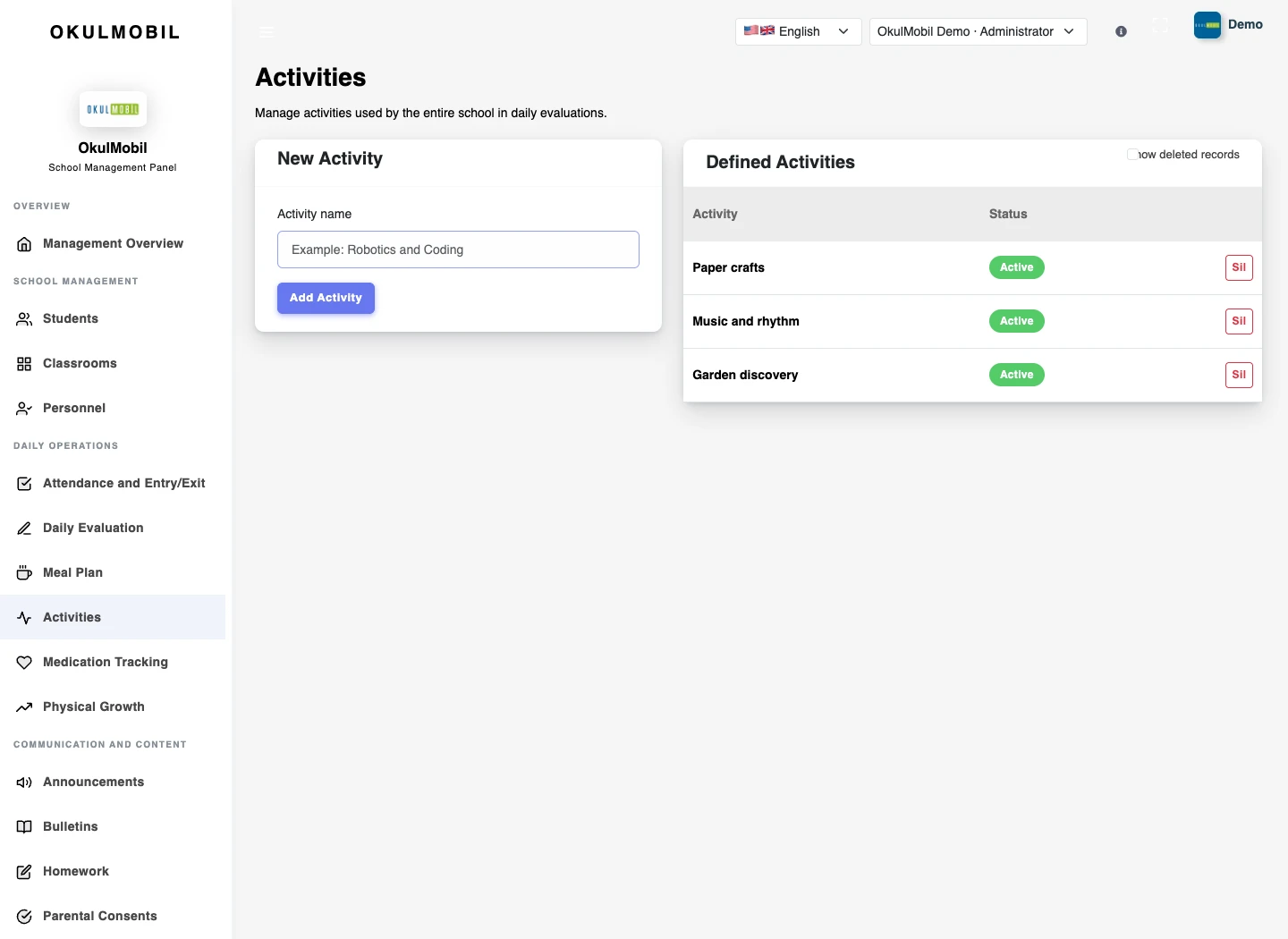Click the Active badge for Music and rhythm
1288x939 pixels.
point(1016,321)
